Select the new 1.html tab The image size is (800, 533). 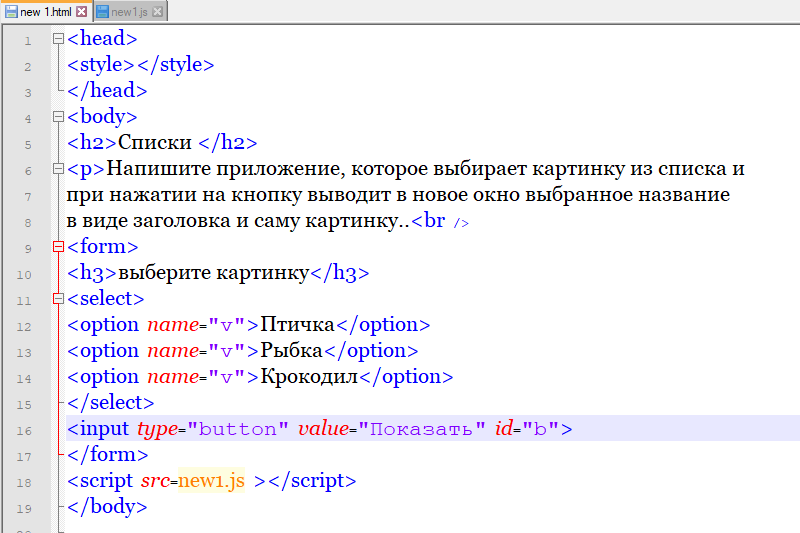point(46,11)
